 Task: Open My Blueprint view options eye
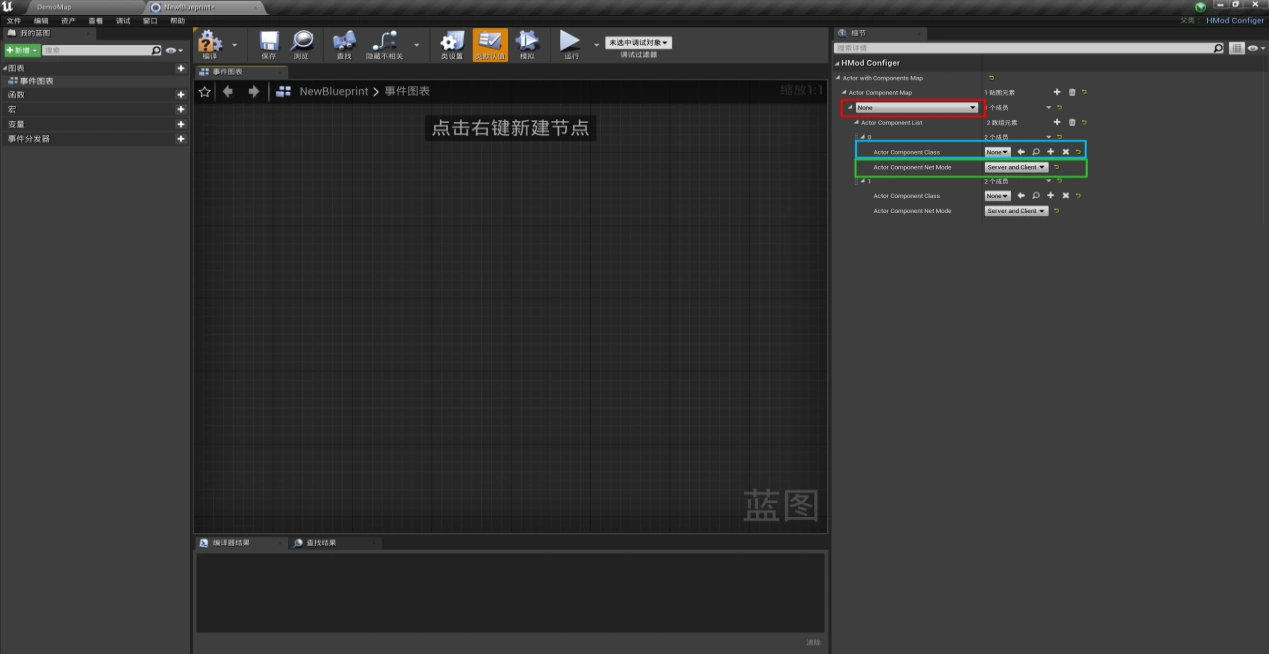[x=174, y=50]
